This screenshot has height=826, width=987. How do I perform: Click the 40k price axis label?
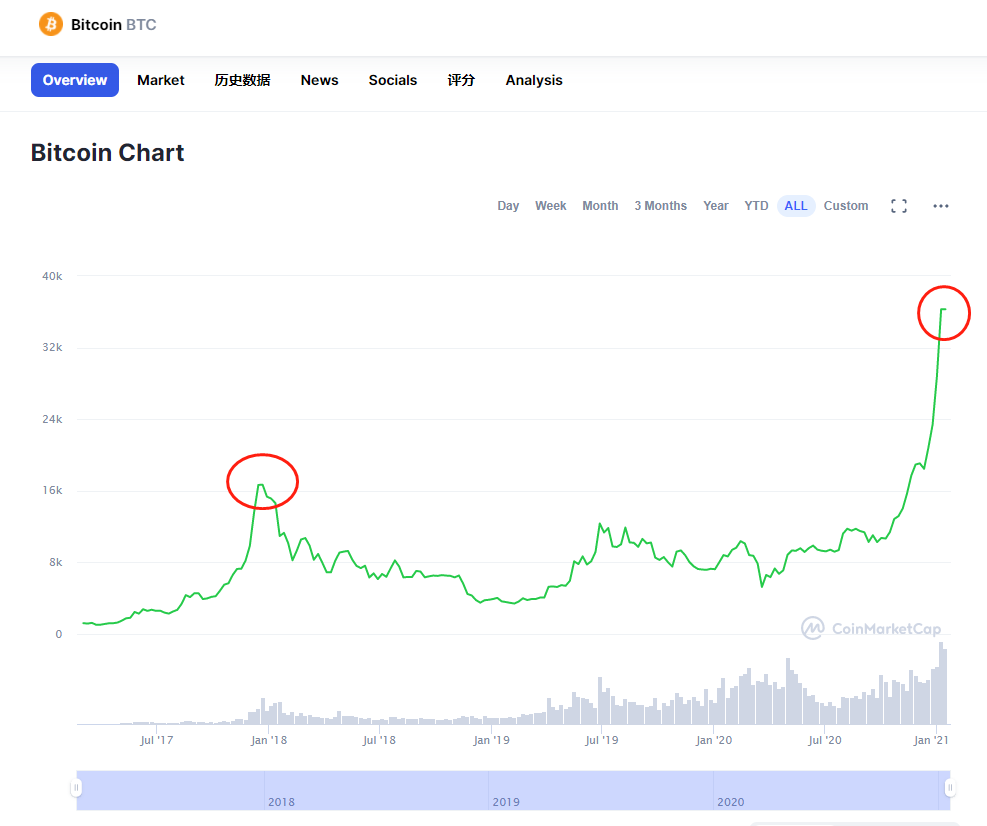tap(52, 276)
